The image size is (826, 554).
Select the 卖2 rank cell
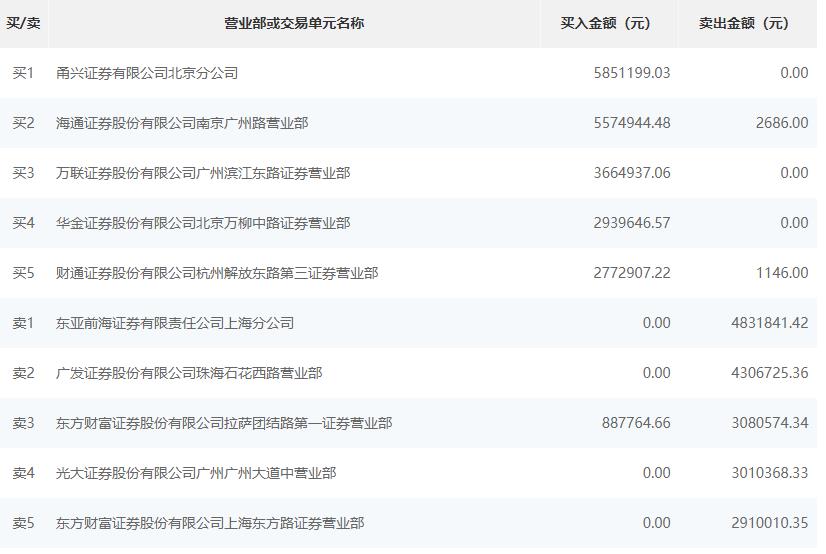(23, 373)
